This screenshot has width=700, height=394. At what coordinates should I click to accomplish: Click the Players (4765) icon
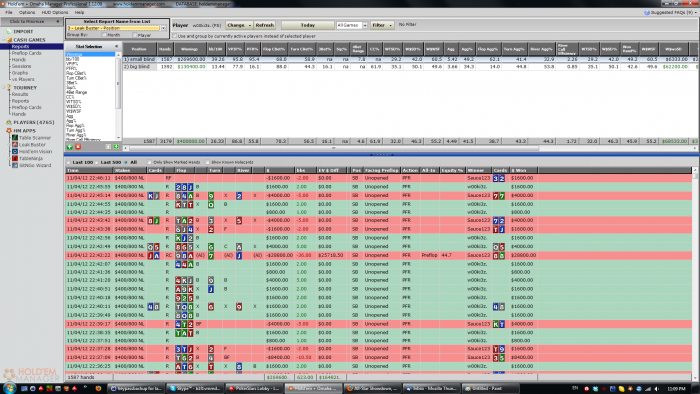[x=8, y=122]
